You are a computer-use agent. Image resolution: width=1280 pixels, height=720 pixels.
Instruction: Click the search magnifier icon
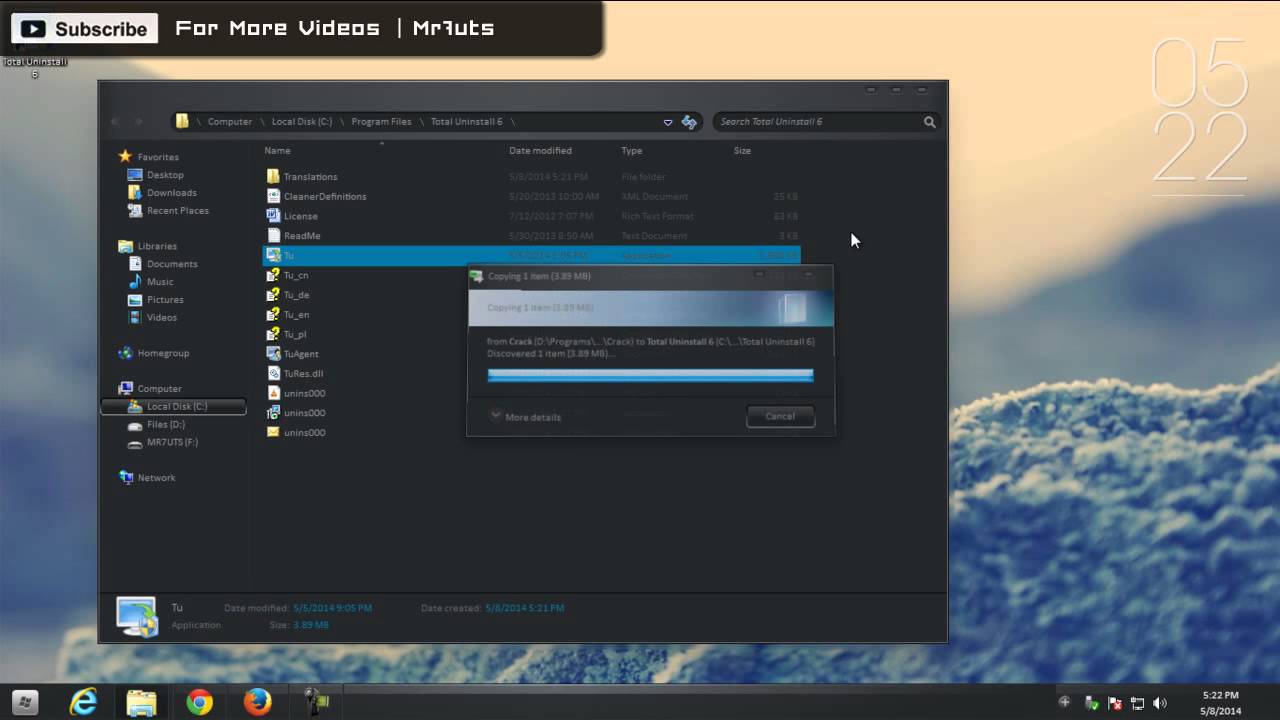point(930,122)
